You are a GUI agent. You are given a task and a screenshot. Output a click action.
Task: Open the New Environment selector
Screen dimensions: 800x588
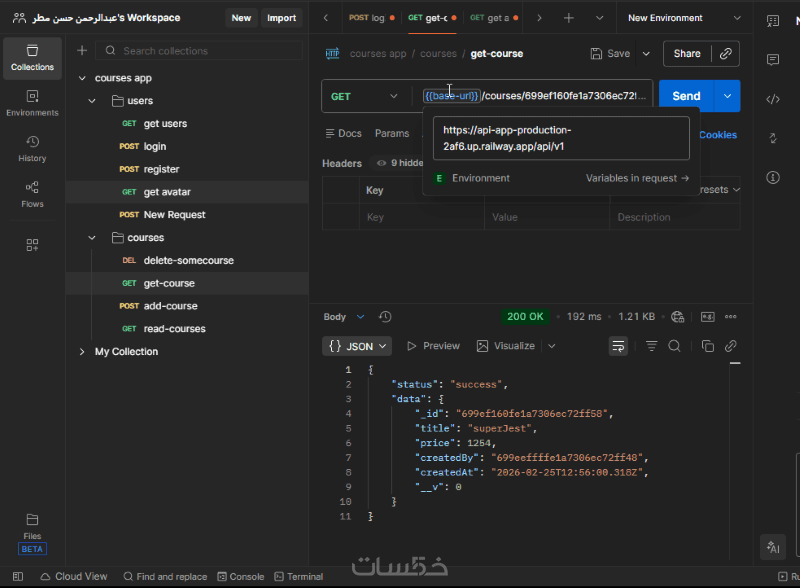pos(684,18)
